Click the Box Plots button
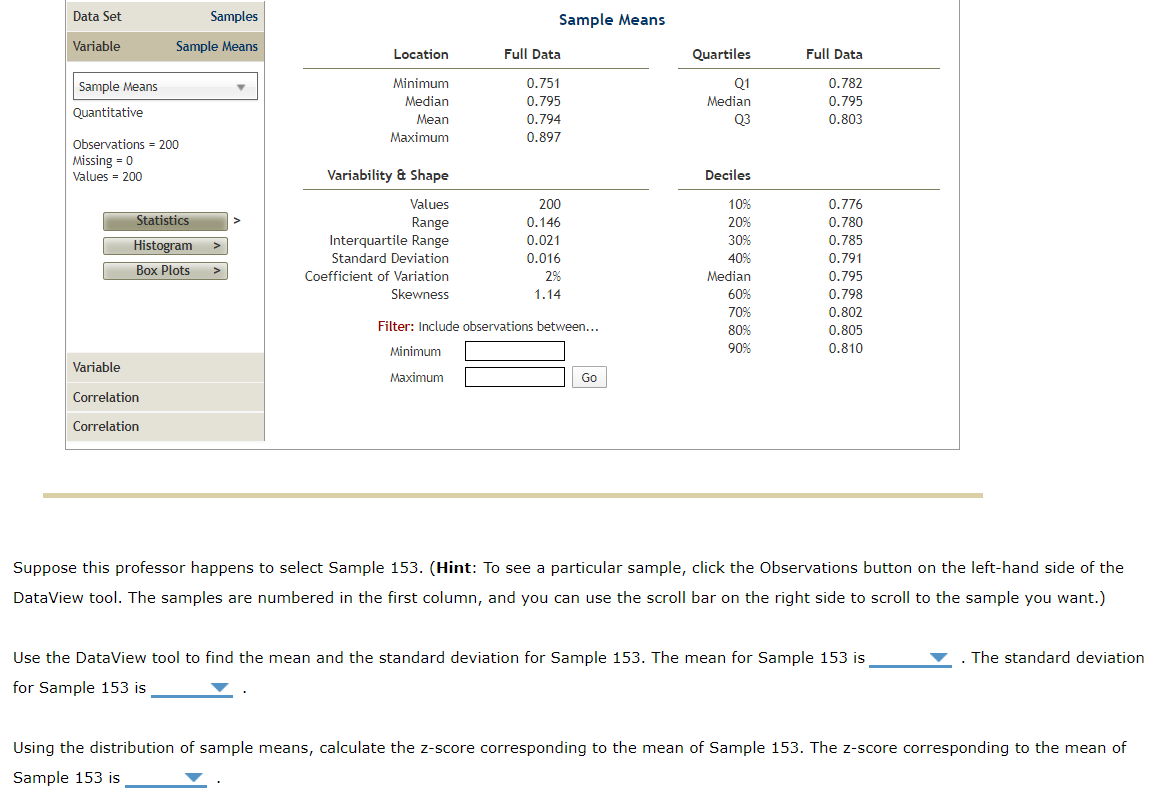 160,270
